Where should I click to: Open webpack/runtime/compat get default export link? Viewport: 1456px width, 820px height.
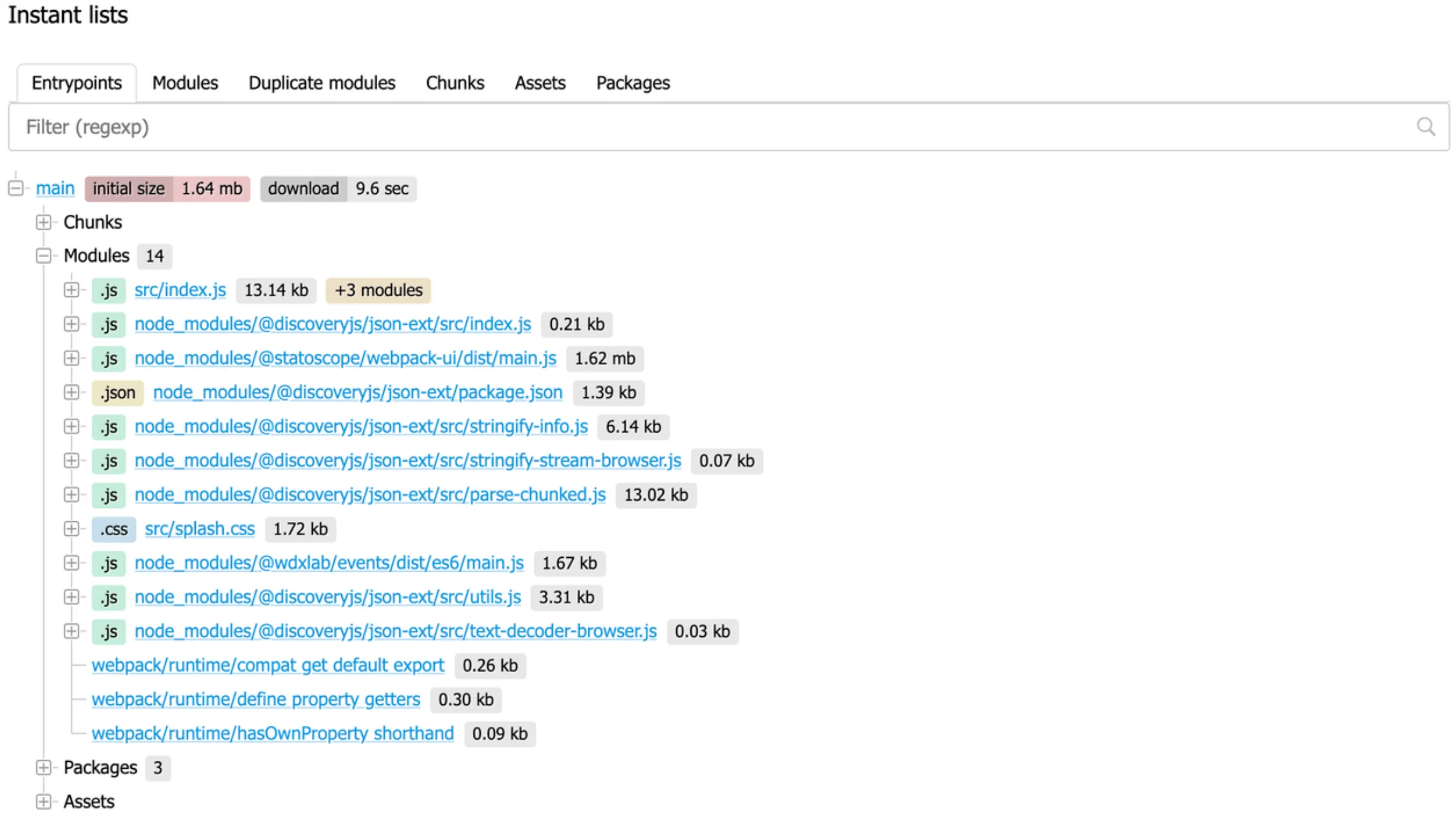point(268,665)
